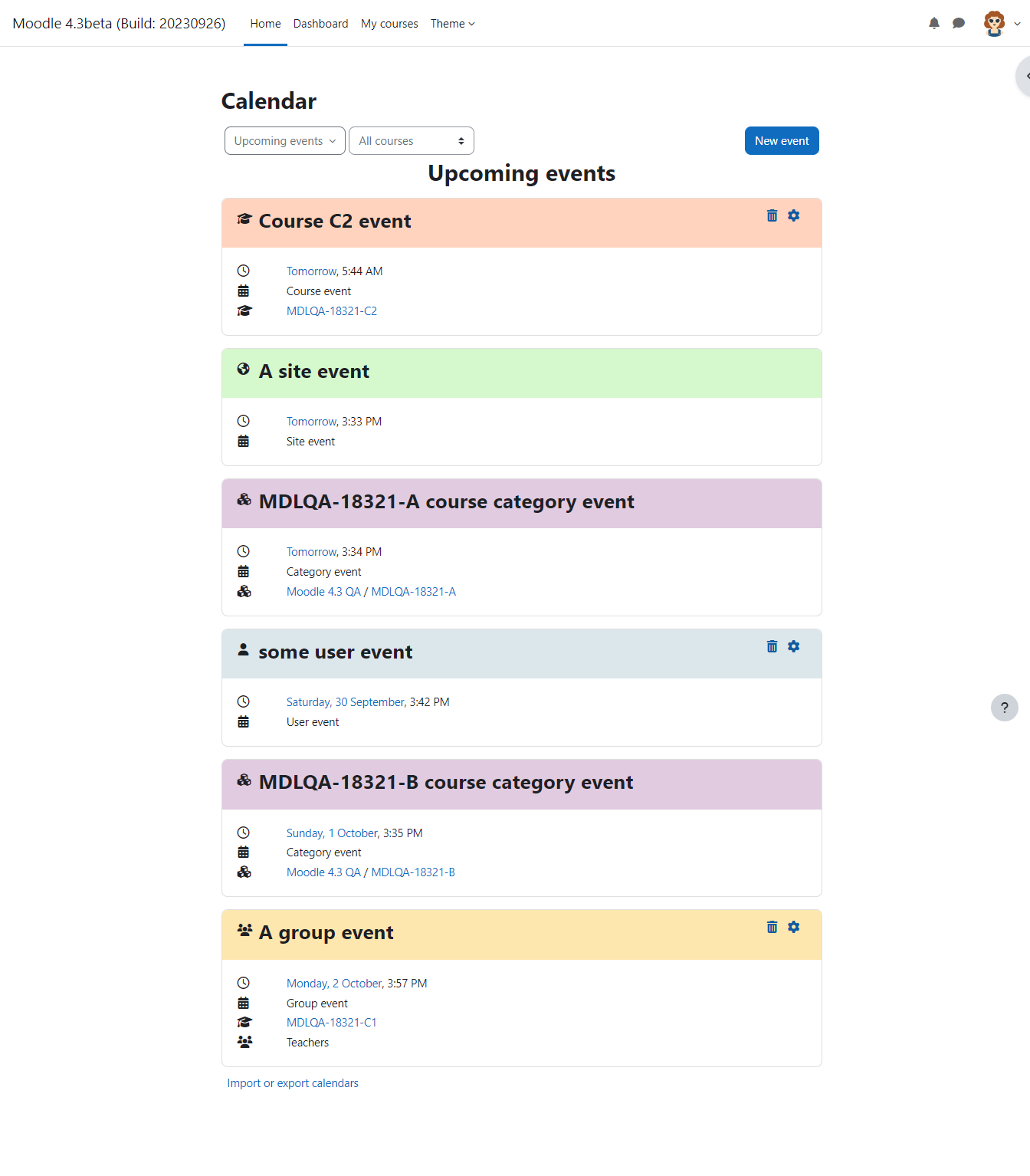
Task: Switch to My courses
Action: pos(389,24)
